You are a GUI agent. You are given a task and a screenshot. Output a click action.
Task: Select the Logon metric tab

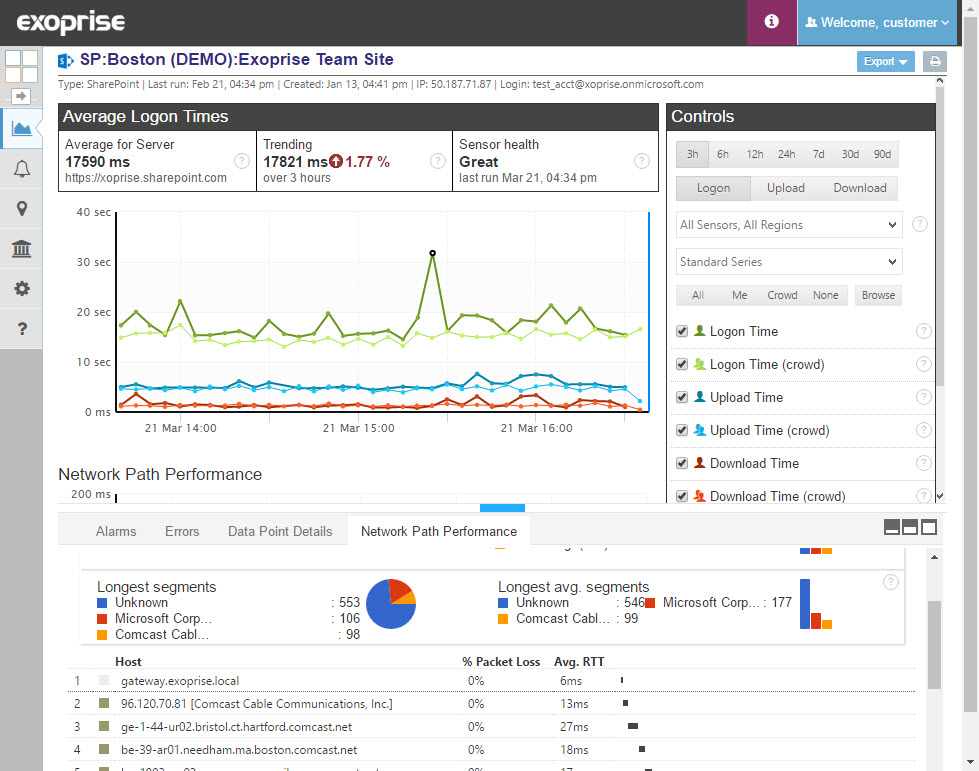[713, 188]
